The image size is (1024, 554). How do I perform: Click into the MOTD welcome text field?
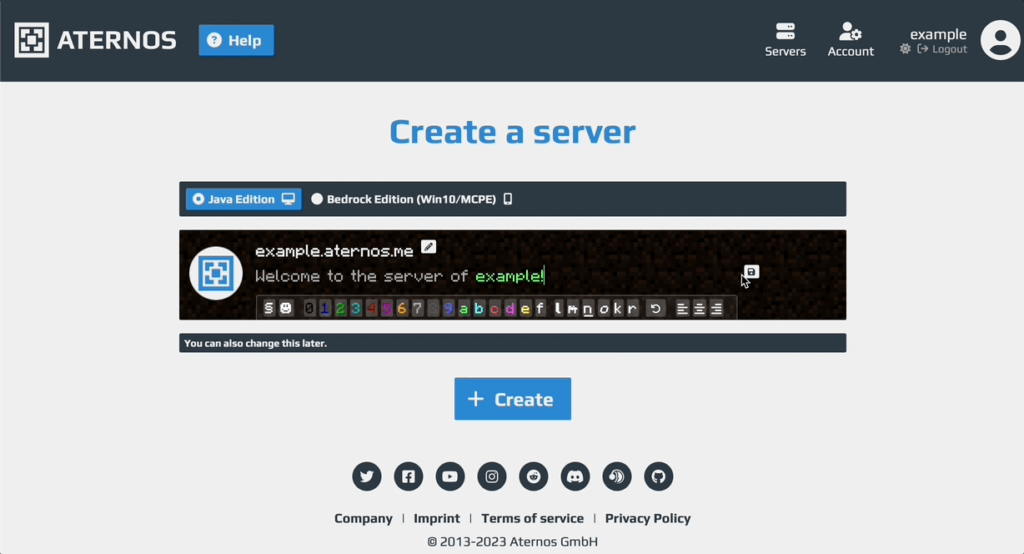[400, 276]
